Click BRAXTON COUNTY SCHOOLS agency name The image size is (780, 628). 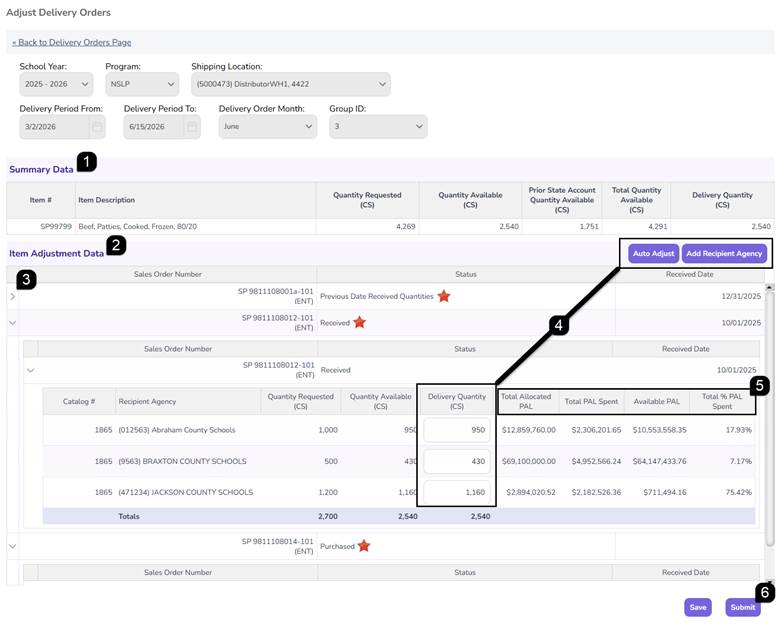182,461
